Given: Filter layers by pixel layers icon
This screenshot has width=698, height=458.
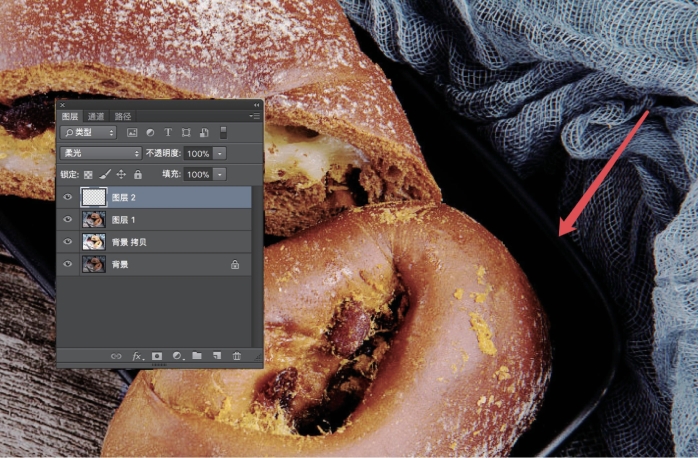Looking at the screenshot, I should coord(132,133).
